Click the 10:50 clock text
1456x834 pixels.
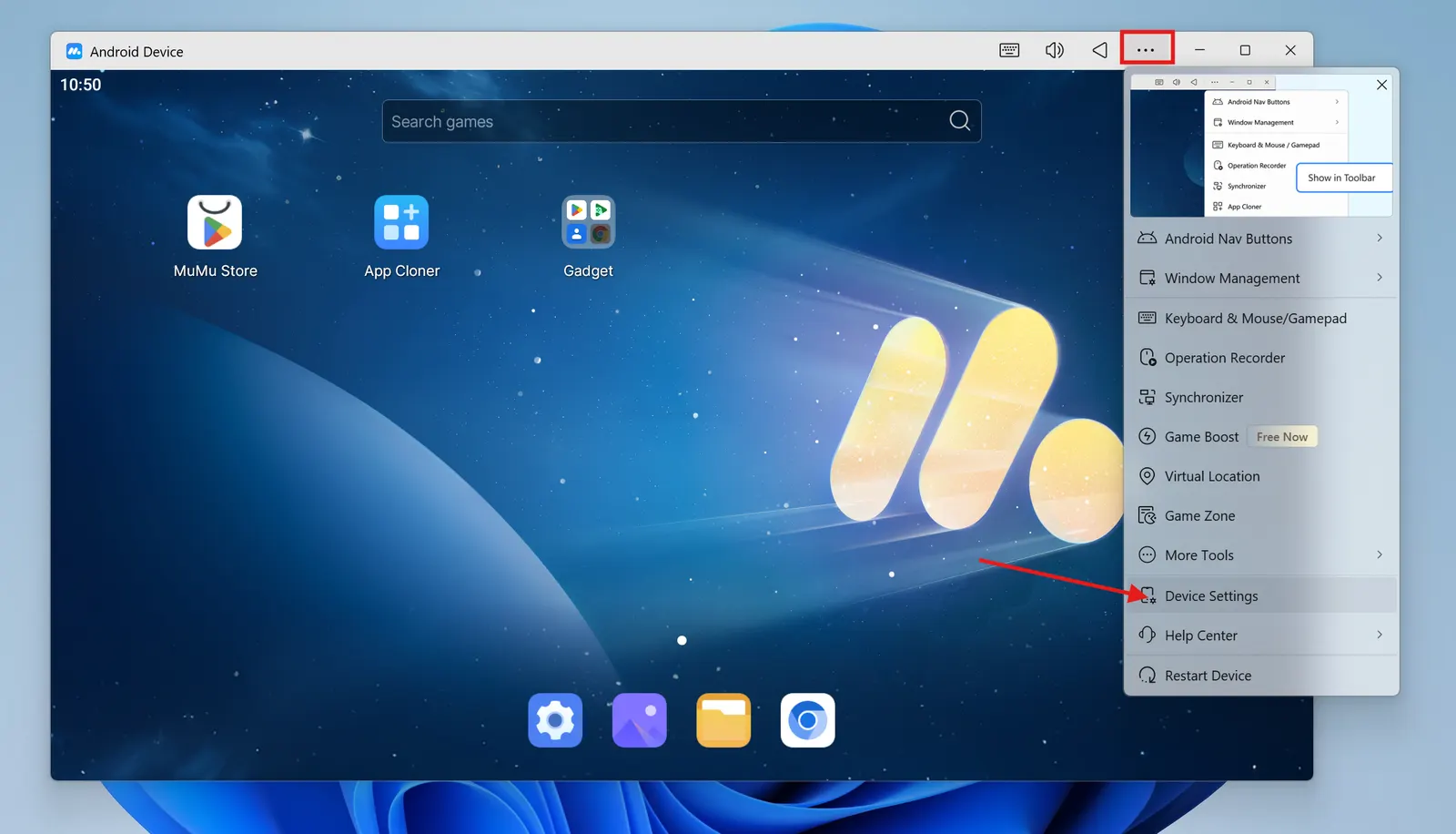(81, 85)
